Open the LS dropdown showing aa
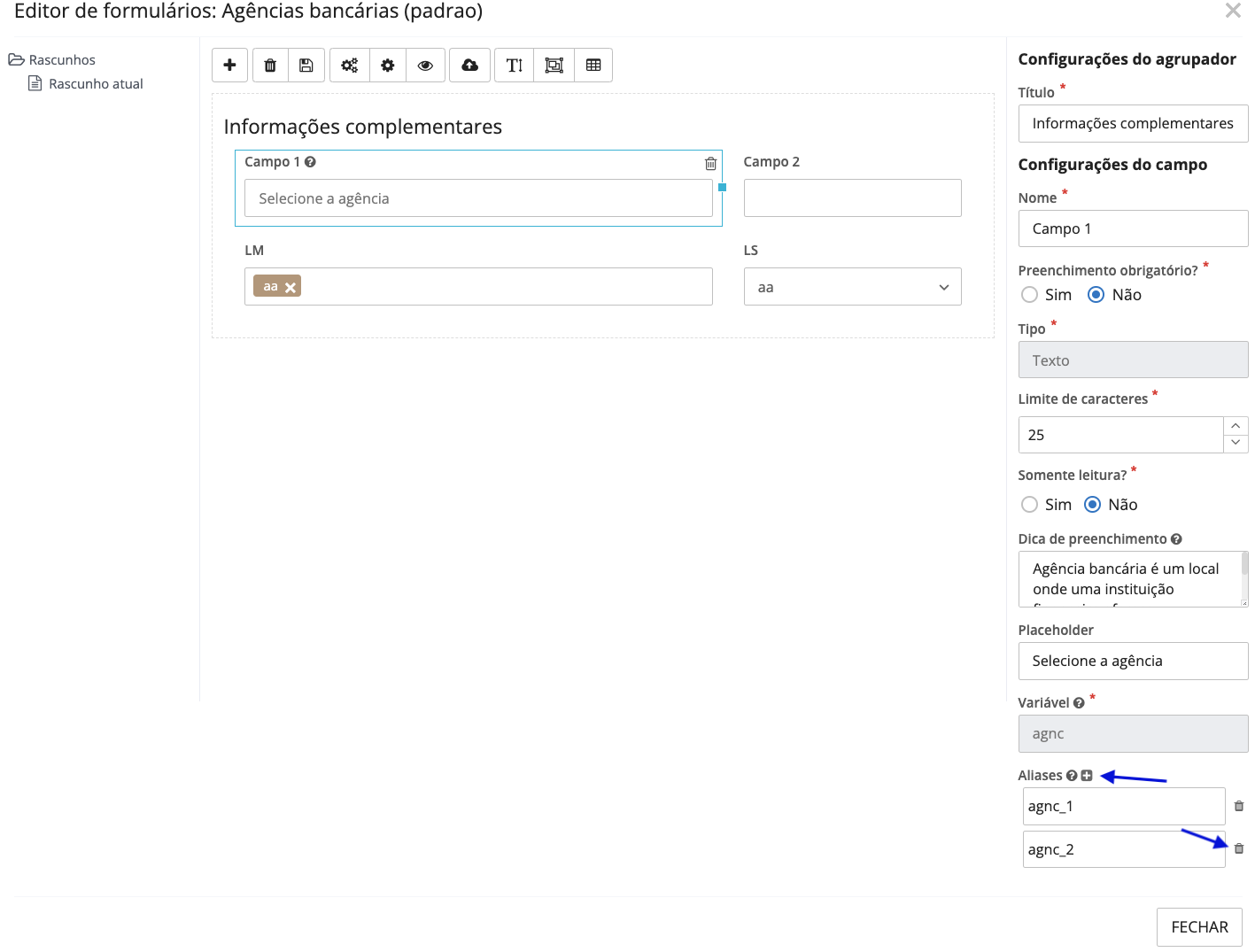Viewport: 1255px width, 952px height. coord(852,287)
